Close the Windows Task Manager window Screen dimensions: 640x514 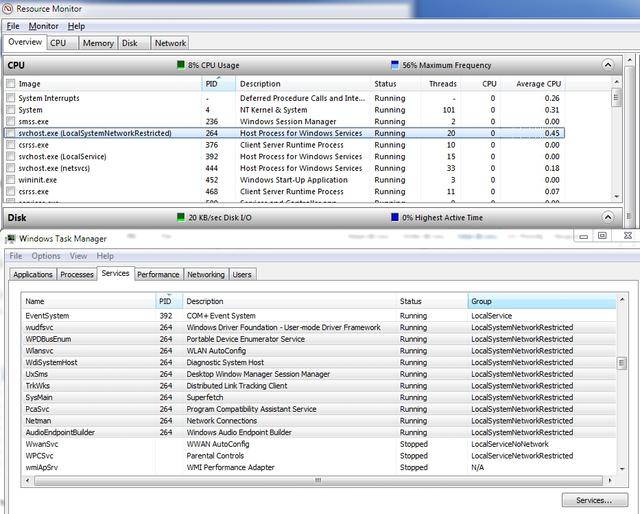click(x=625, y=236)
